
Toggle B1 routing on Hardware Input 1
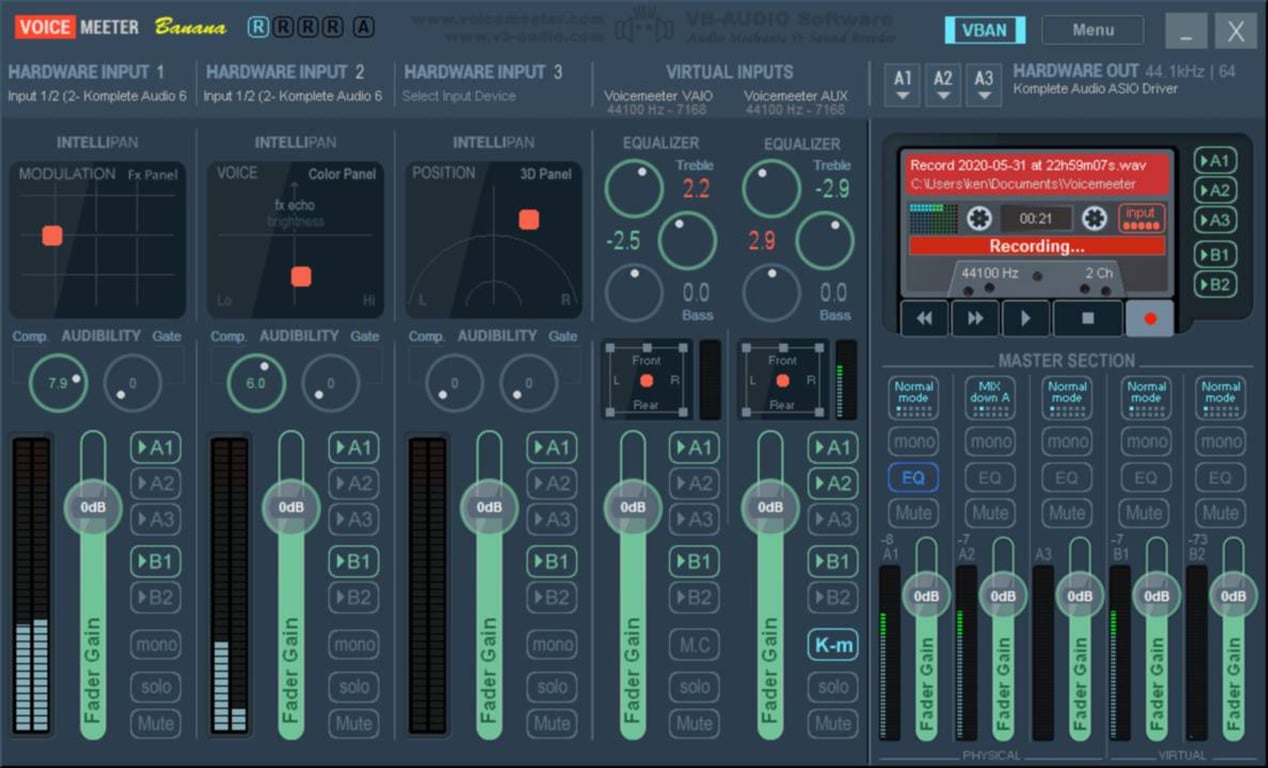point(155,561)
